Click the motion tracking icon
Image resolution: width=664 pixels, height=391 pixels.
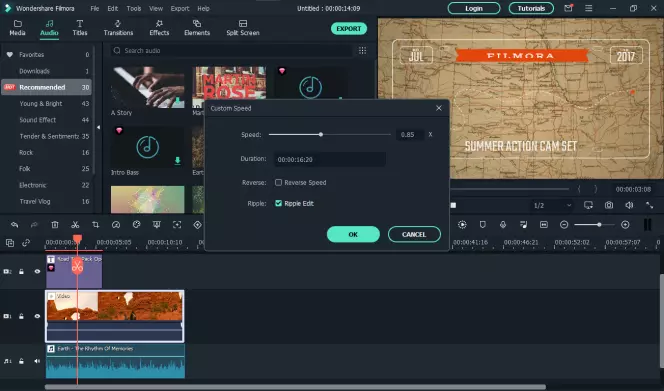coord(177,225)
